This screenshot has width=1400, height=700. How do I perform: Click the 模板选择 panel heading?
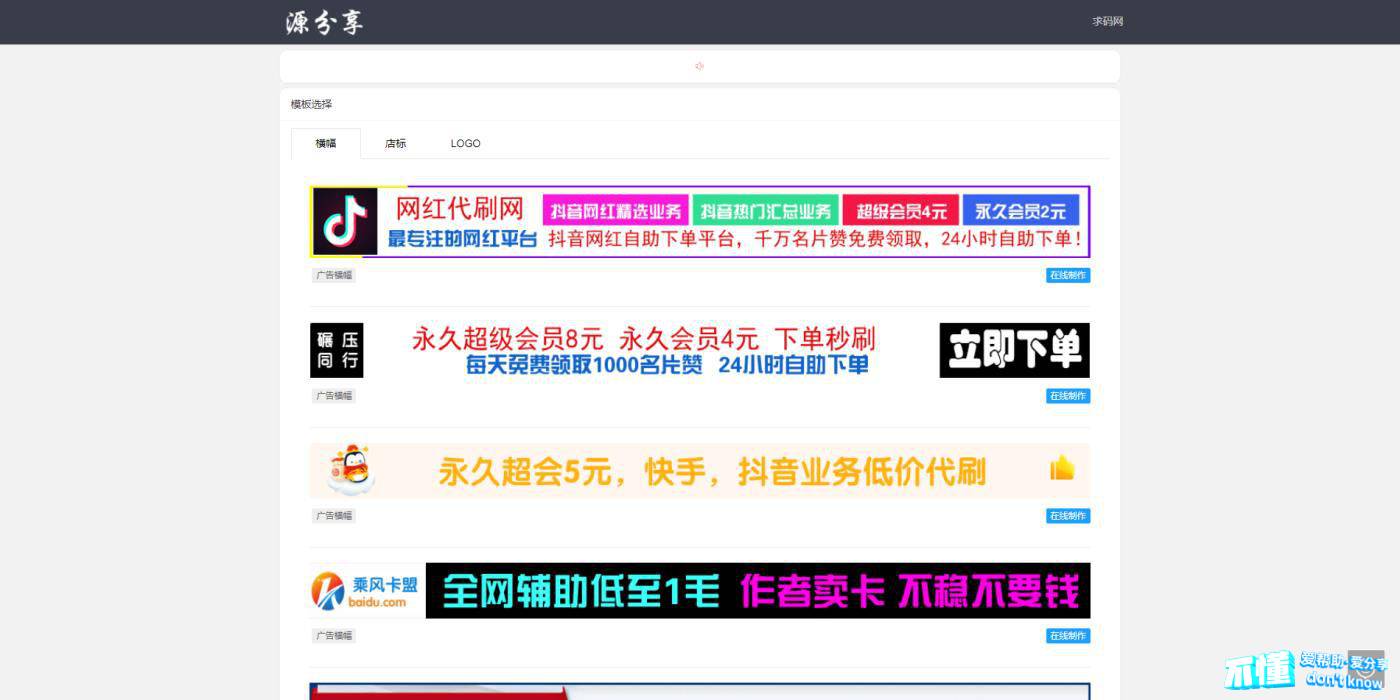coord(312,104)
